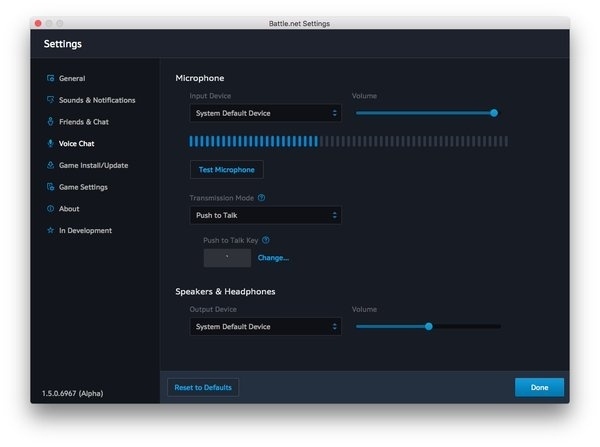The height and width of the screenshot is (447, 600).
Task: Open the microphone Input Device dropdown
Action: [x=266, y=113]
